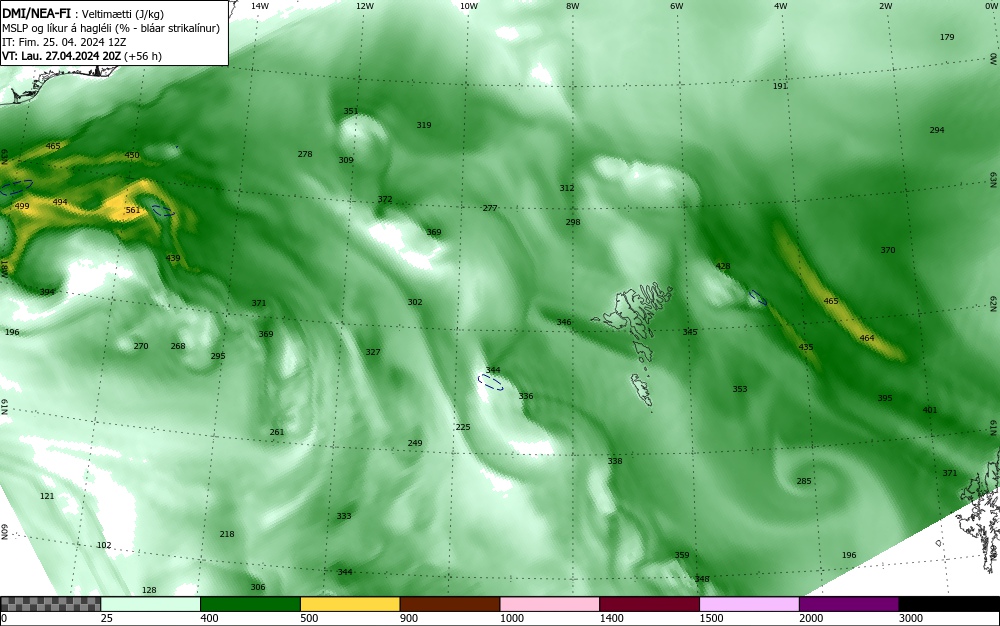
Task: Select the light green 25–400 legend swatch
Action: pyautogui.click(x=151, y=604)
